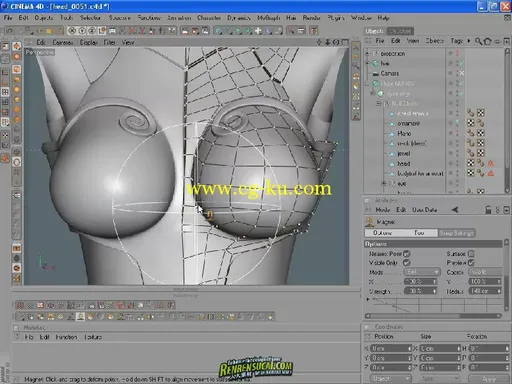Expand the eye object in tree
This screenshot has width=512, height=384.
(383, 183)
